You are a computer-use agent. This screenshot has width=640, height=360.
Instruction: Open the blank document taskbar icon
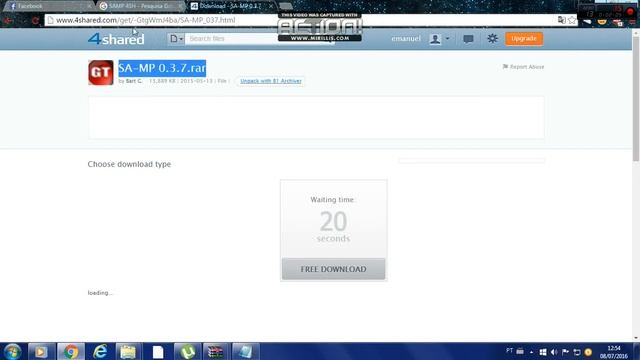pos(158,351)
